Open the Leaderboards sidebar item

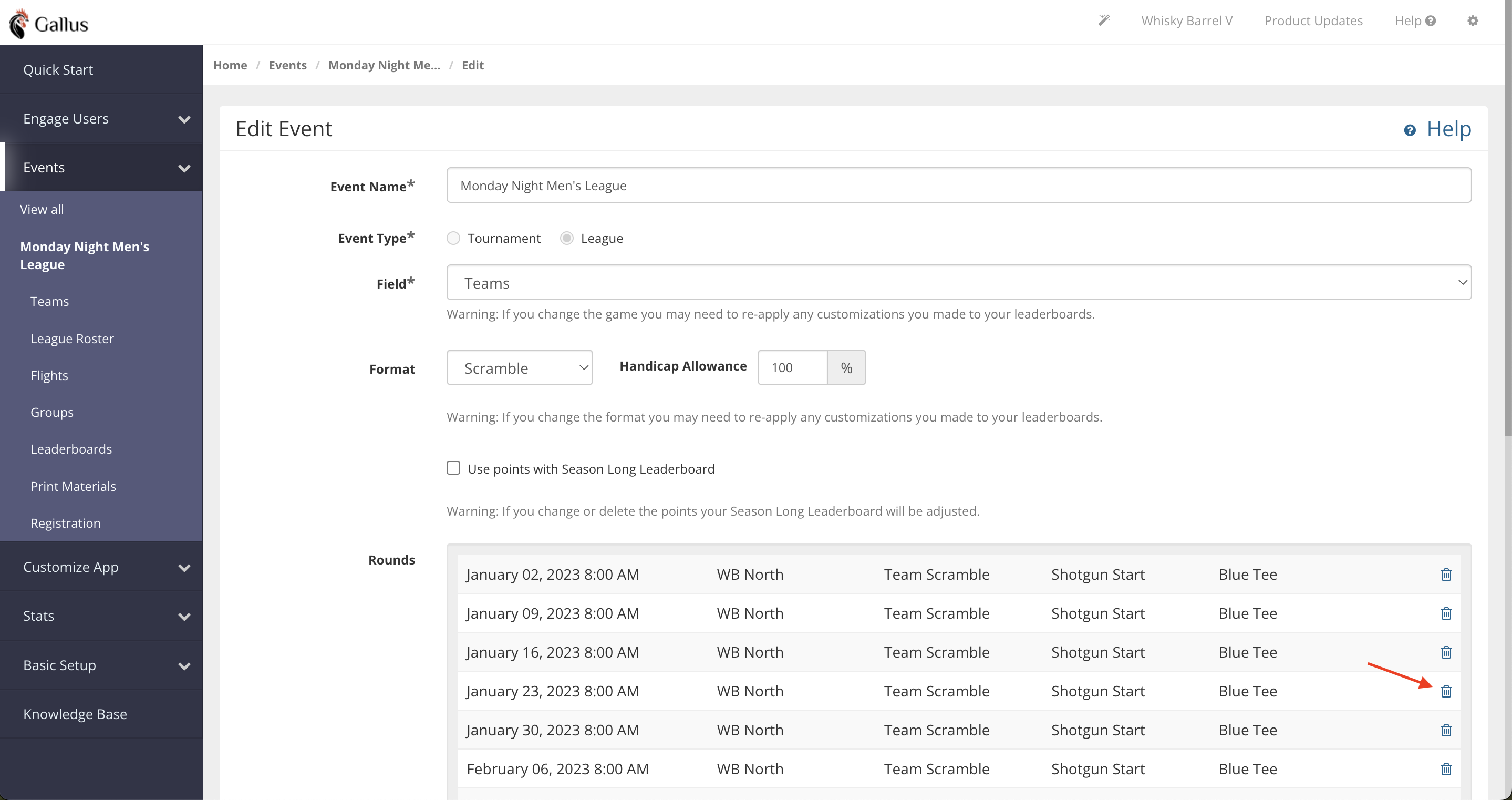pos(71,449)
